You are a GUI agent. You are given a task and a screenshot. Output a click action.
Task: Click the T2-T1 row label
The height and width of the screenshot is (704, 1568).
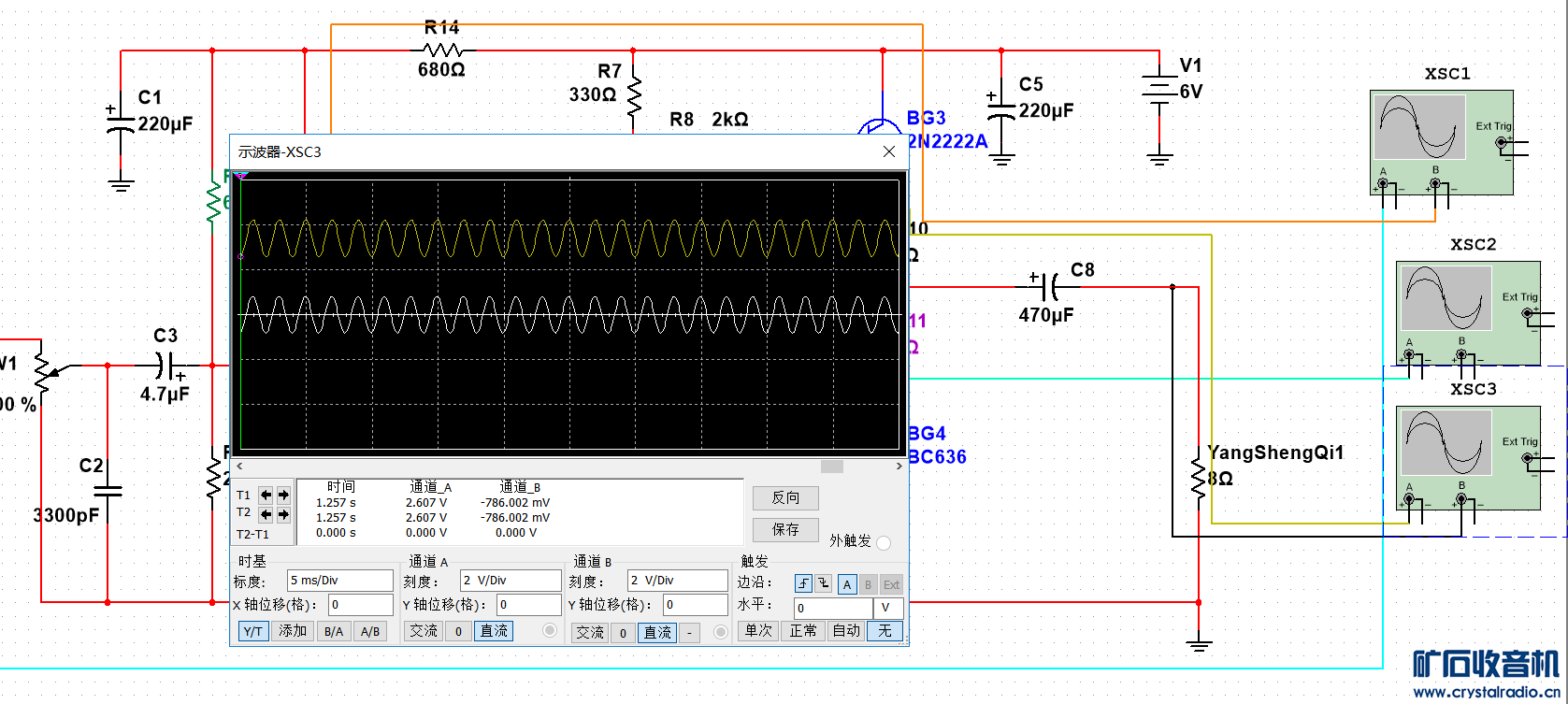click(x=252, y=535)
